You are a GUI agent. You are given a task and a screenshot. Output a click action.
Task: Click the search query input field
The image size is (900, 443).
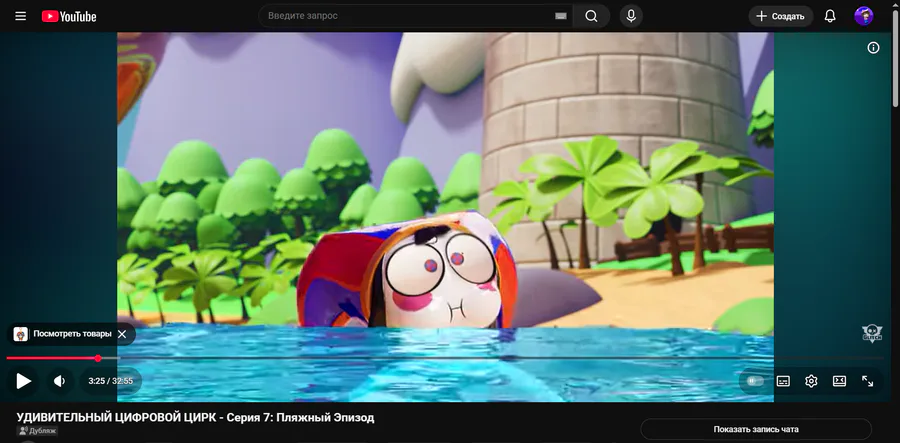click(x=408, y=16)
